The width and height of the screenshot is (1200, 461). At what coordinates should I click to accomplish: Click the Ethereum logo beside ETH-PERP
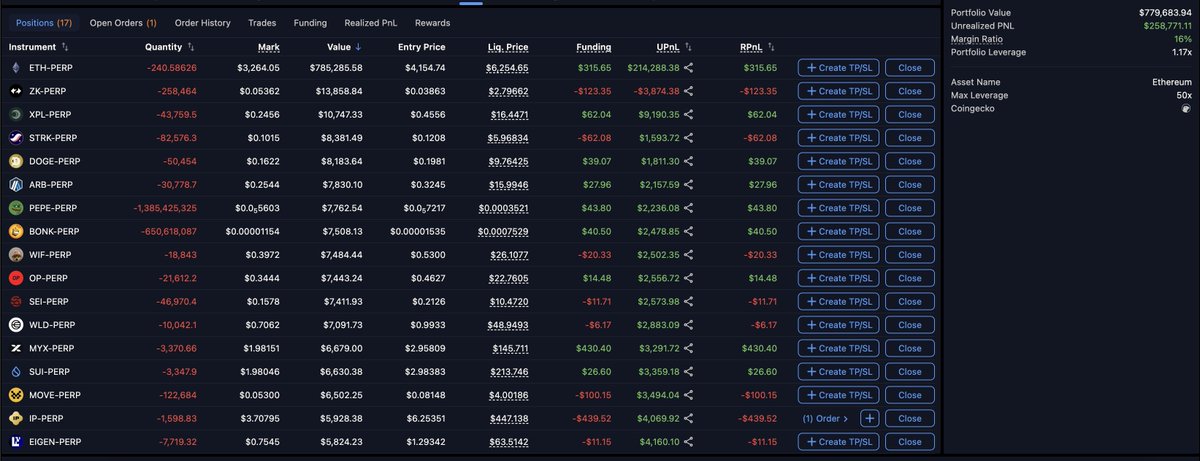pos(16,68)
